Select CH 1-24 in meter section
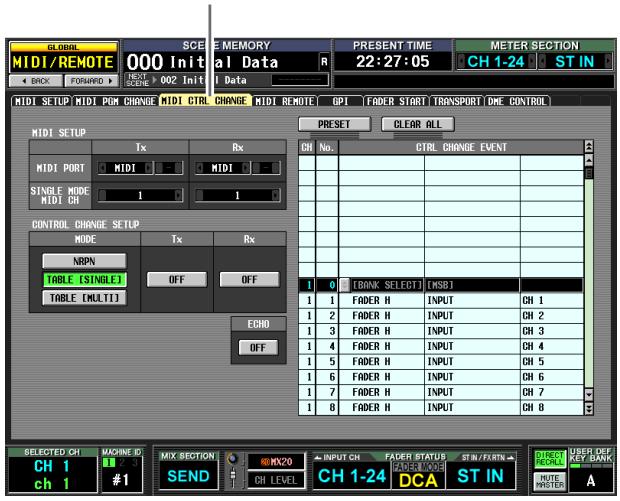Image resolution: width=620 pixels, height=501 pixels. pyautogui.click(x=496, y=62)
